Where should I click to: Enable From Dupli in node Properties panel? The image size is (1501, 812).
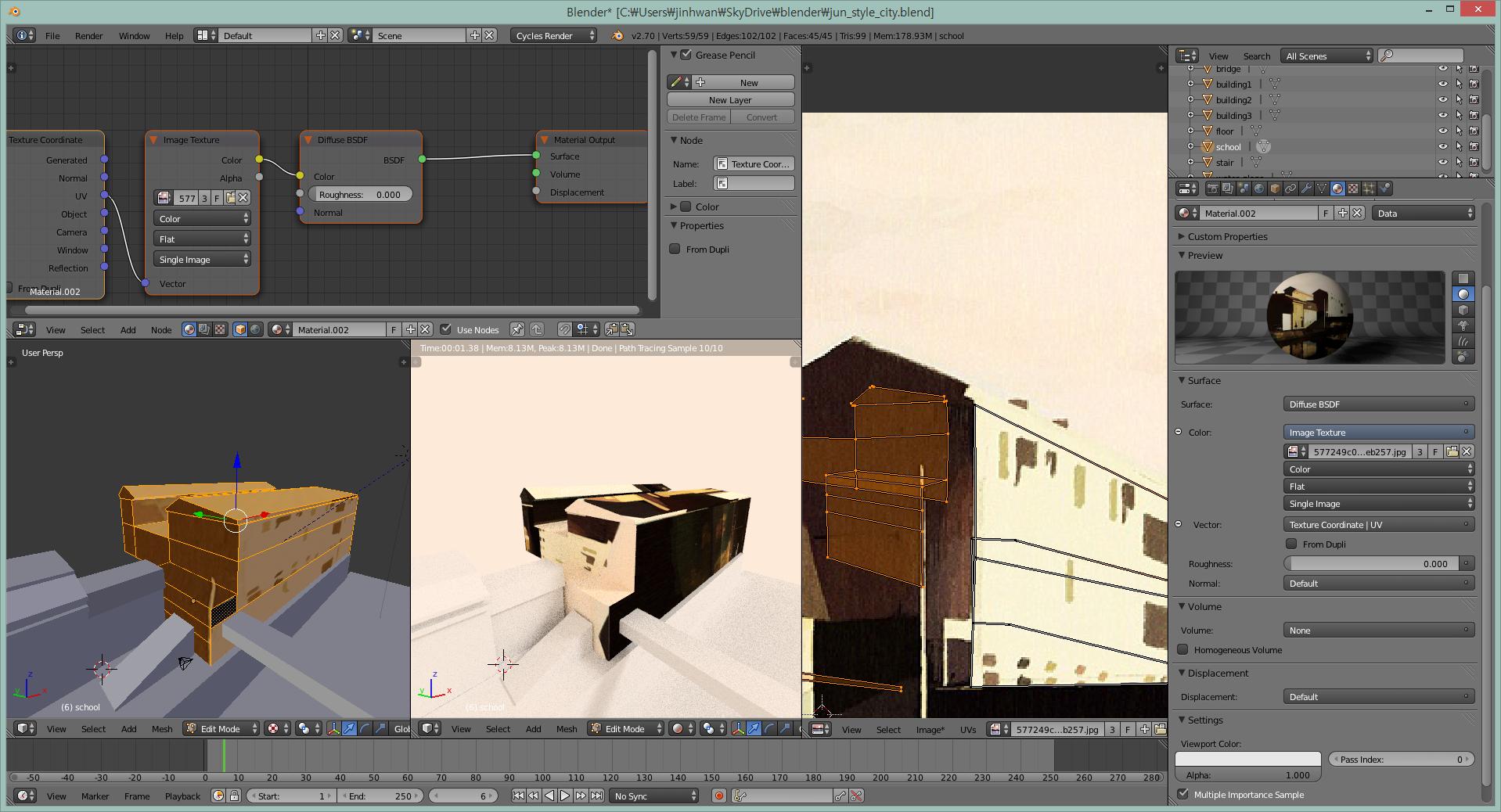[675, 249]
